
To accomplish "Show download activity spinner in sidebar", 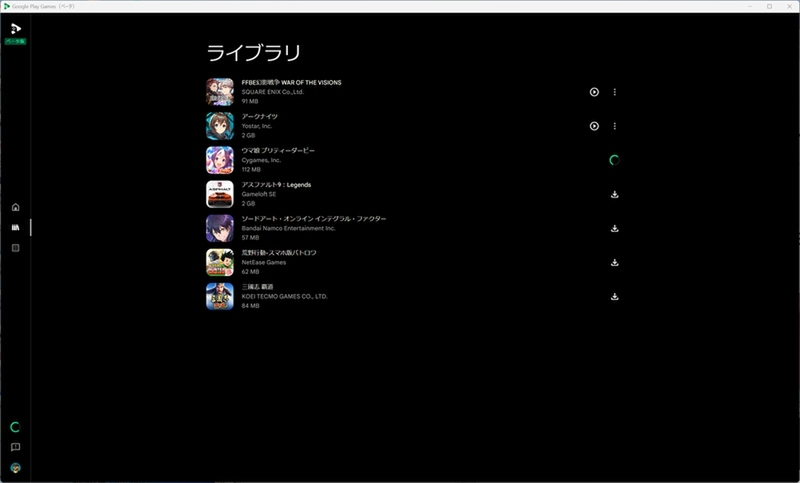I will [15, 427].
